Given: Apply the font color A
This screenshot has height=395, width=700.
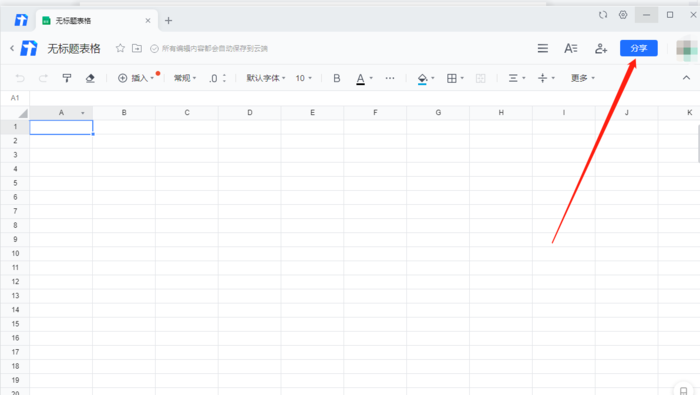Looking at the screenshot, I should tap(360, 79).
